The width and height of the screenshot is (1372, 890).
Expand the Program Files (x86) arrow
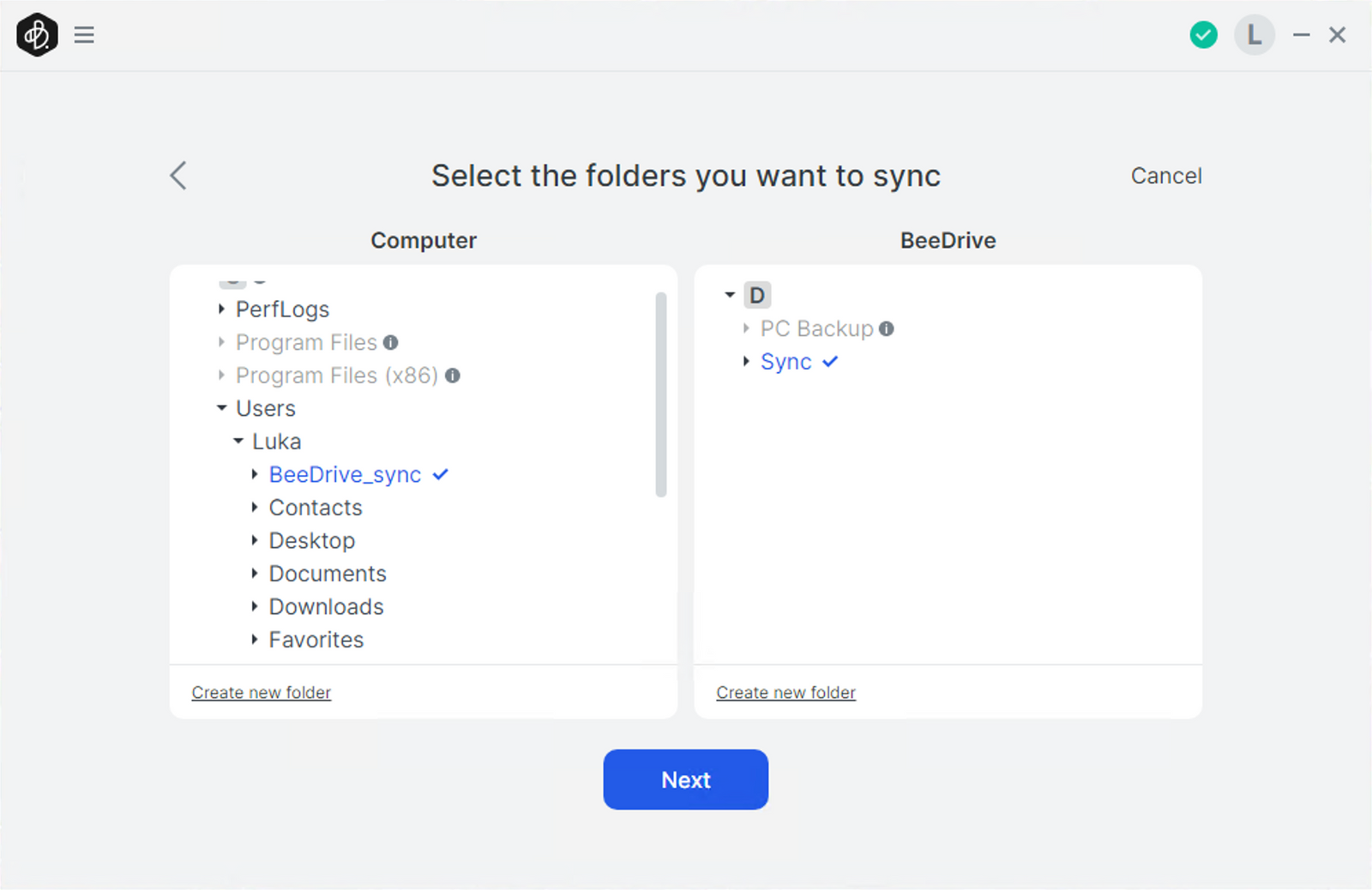221,376
